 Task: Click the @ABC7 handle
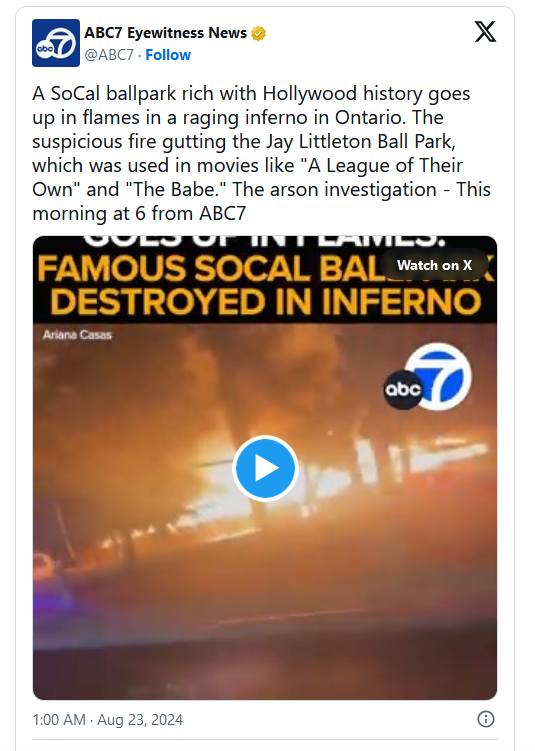tap(109, 55)
